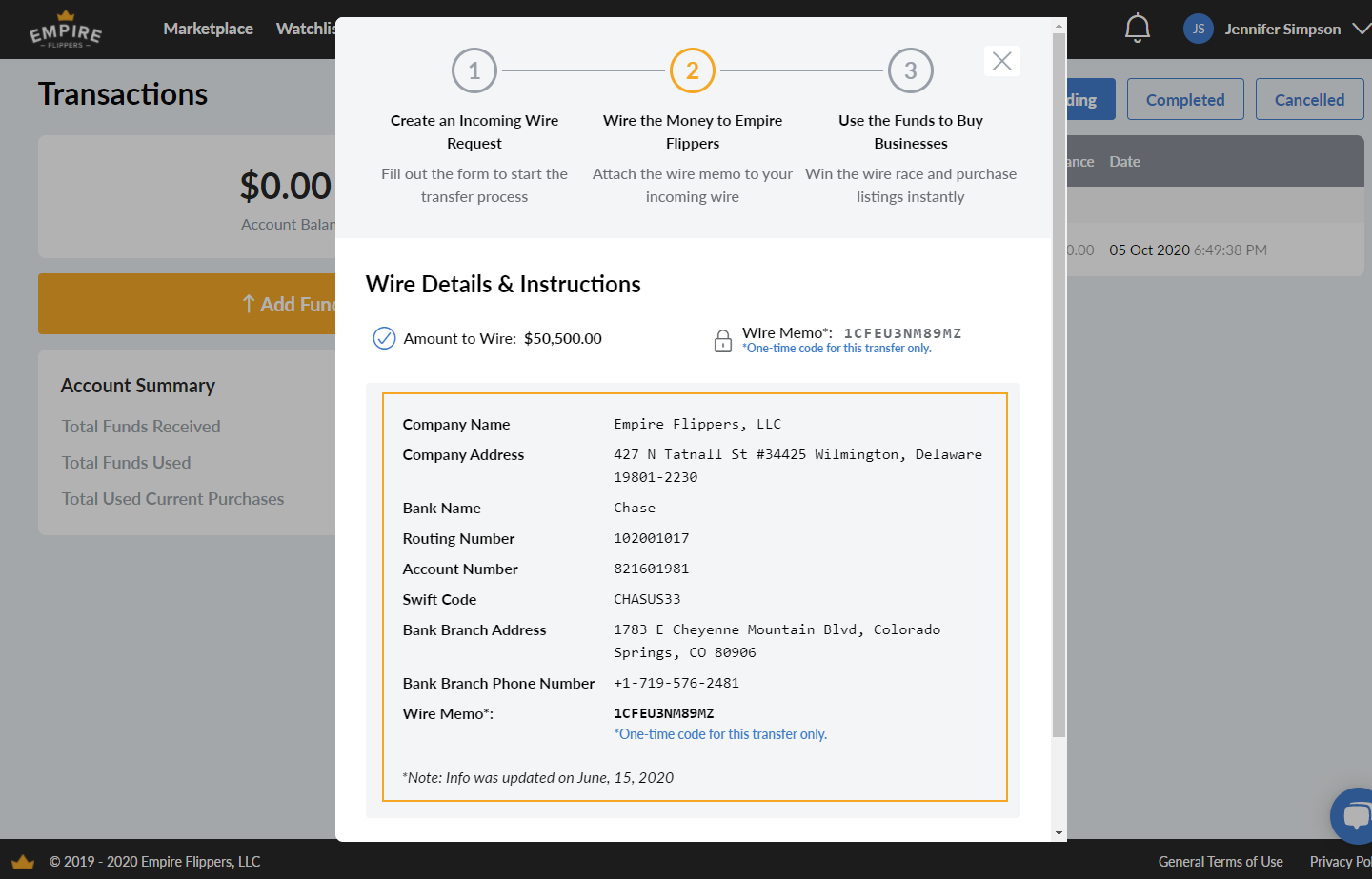The image size is (1372, 879).
Task: Click Total Funds Used in summary
Action: (x=126, y=462)
